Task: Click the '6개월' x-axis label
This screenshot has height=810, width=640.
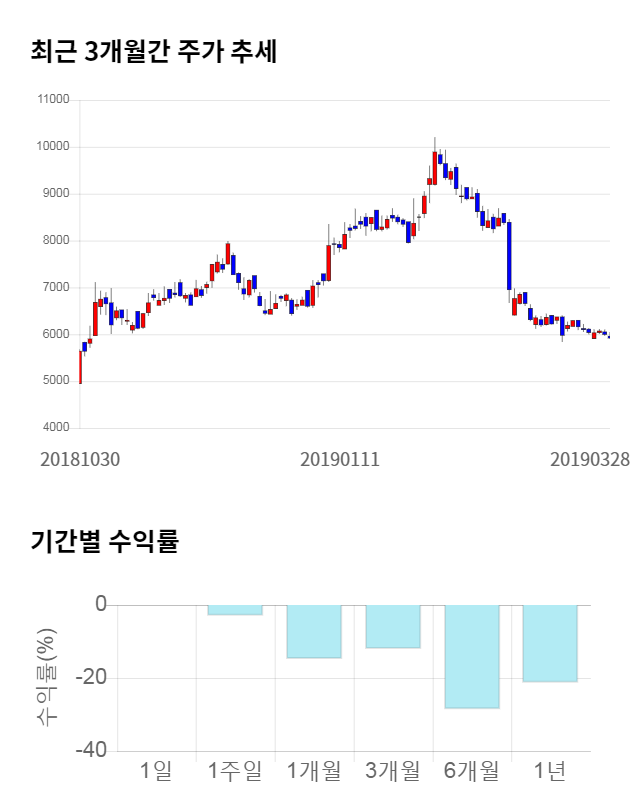Action: 471,770
